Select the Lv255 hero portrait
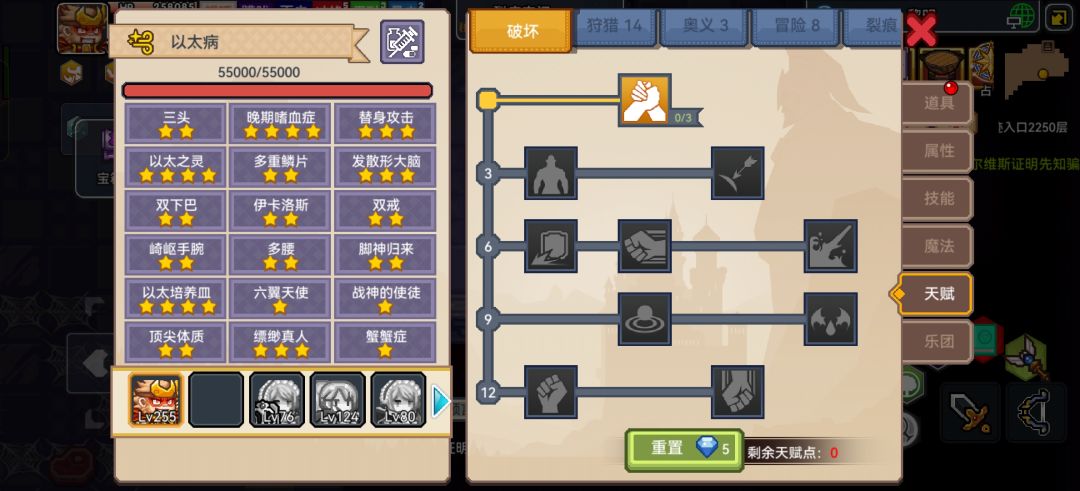Screen dimensions: 1080x491 pyautogui.click(x=157, y=400)
